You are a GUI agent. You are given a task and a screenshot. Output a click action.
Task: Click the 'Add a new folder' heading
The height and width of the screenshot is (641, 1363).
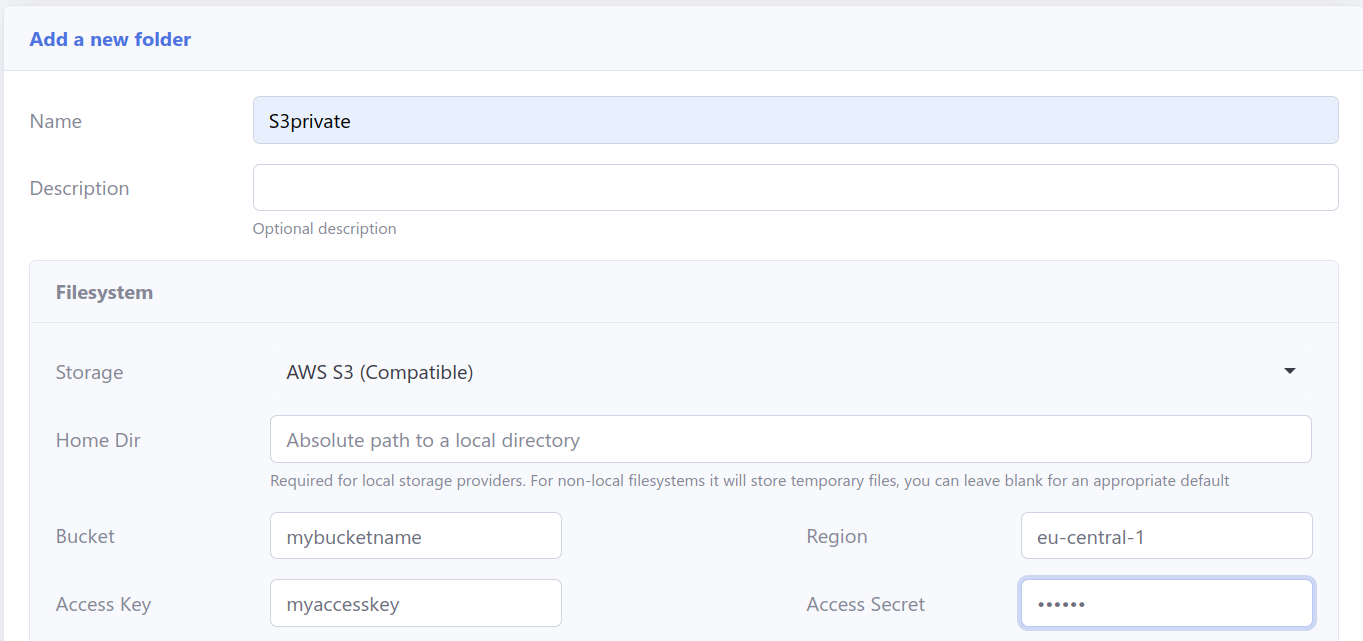coord(110,40)
